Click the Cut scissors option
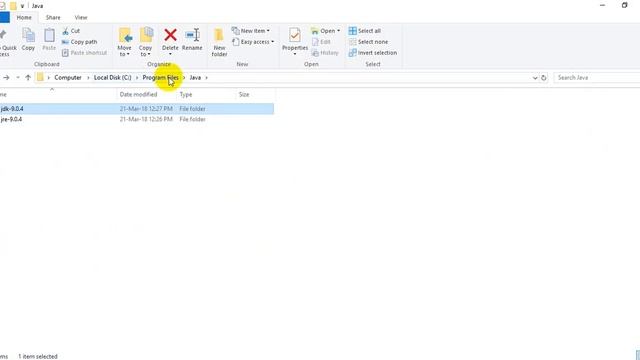The width and height of the screenshot is (640, 360). point(71,31)
